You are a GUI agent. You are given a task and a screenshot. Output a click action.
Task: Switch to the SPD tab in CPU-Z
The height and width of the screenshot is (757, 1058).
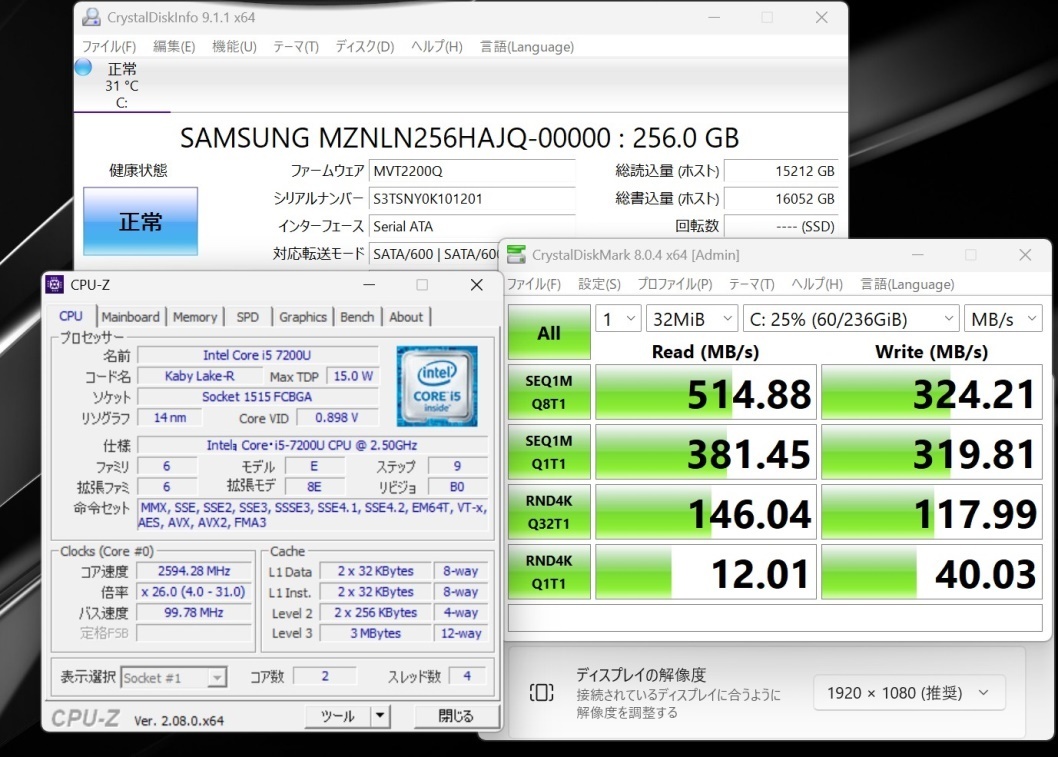coord(248,316)
